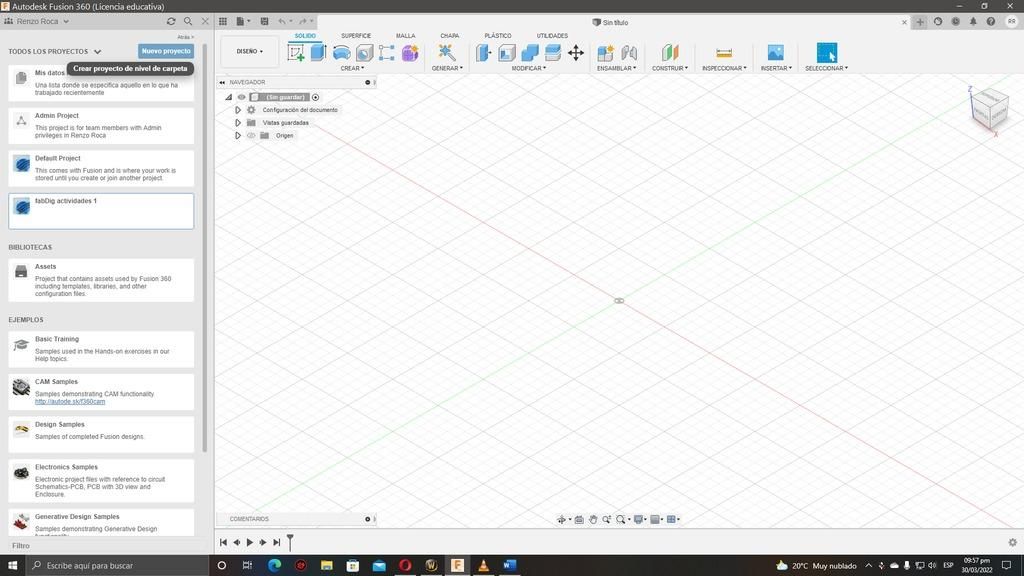Open the DISEÑO workspace dropdown
The width and height of the screenshot is (1024, 576).
tap(249, 52)
